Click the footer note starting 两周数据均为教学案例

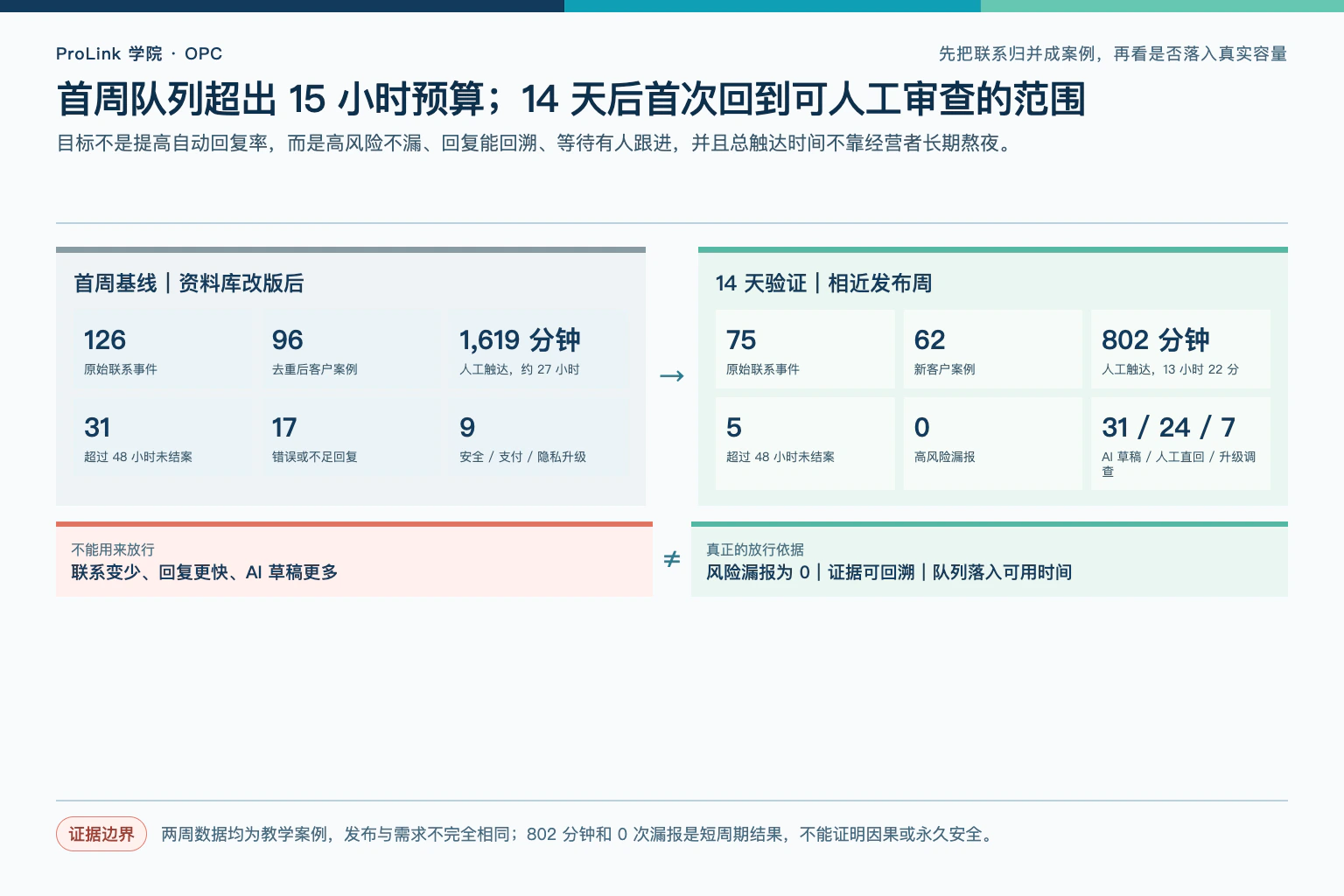[578, 834]
